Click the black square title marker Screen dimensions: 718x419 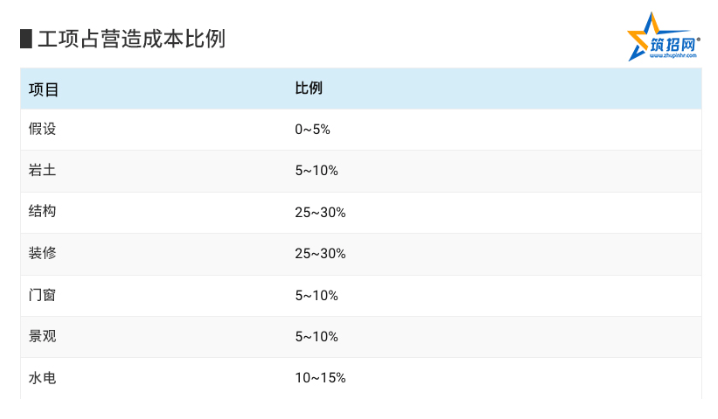click(26, 39)
